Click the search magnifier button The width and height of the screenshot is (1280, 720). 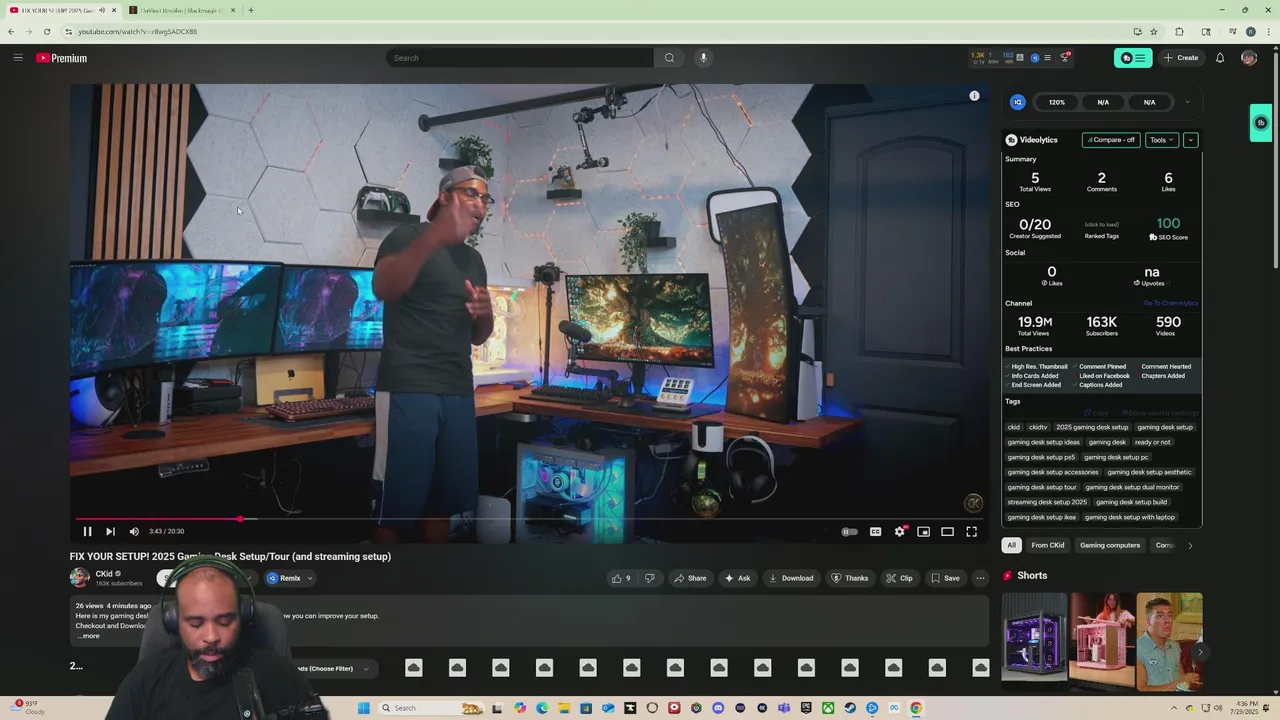pyautogui.click(x=670, y=58)
